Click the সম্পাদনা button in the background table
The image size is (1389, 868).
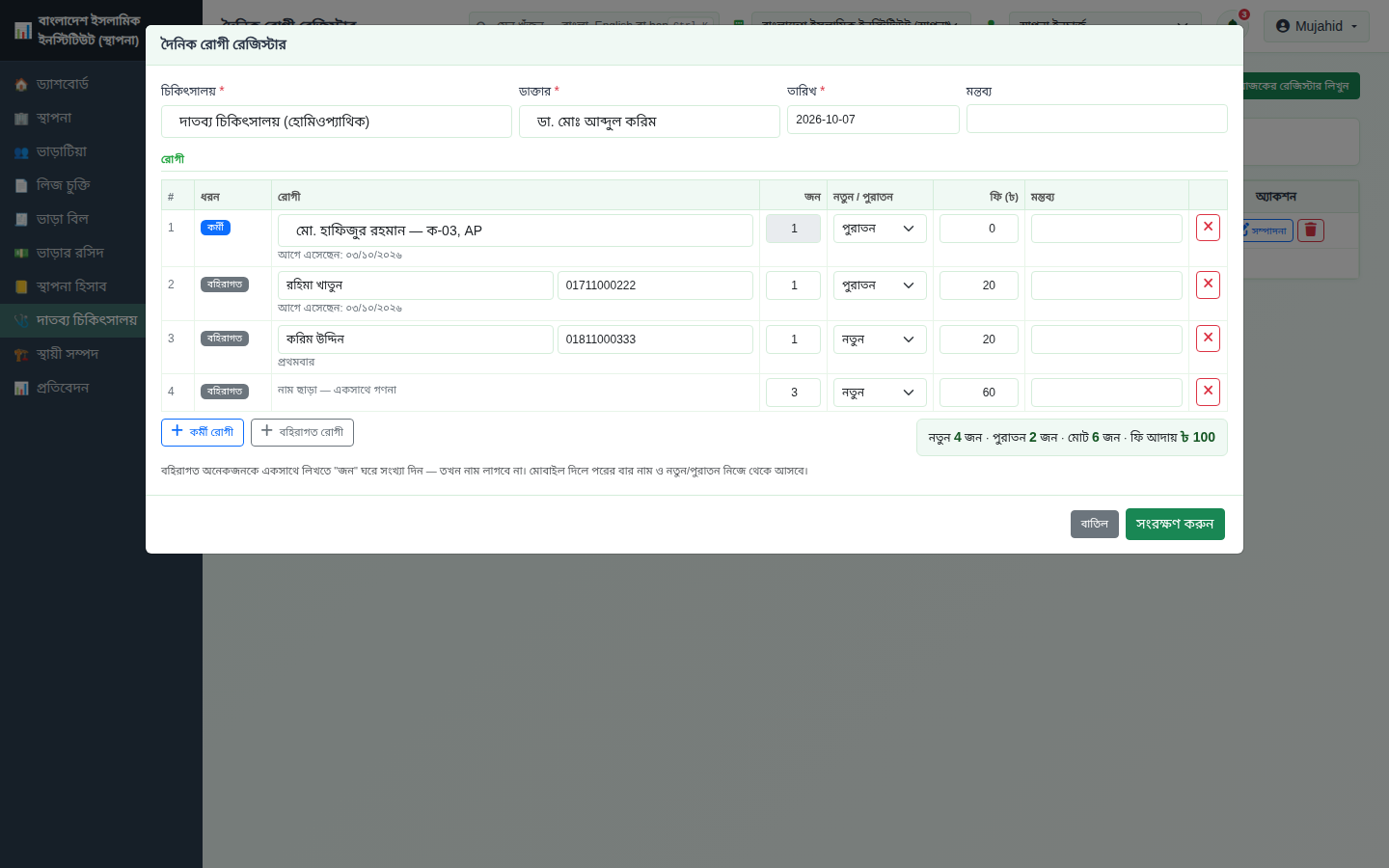(1266, 231)
